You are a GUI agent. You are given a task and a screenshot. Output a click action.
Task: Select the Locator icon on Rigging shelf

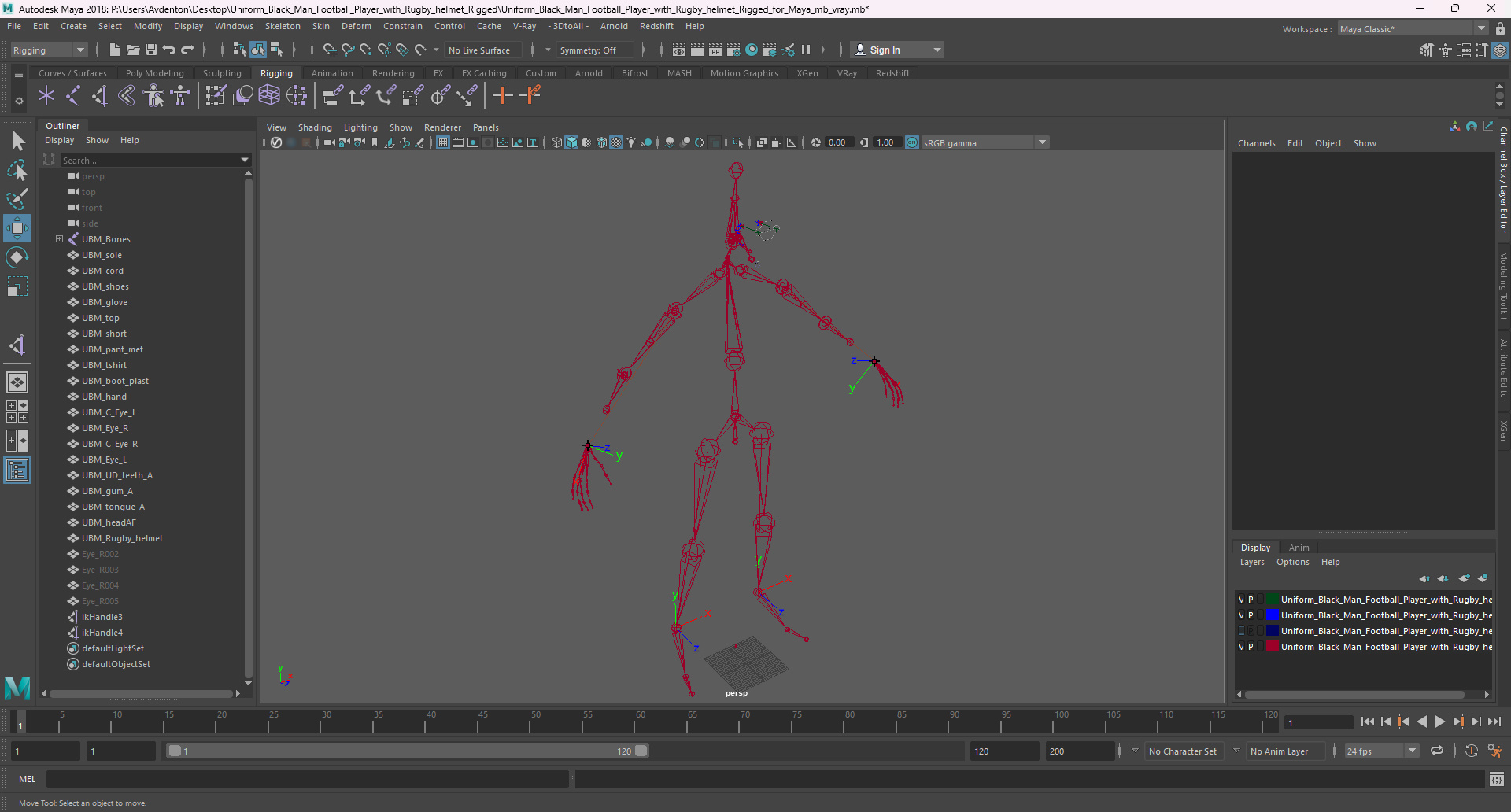pyautogui.click(x=46, y=96)
